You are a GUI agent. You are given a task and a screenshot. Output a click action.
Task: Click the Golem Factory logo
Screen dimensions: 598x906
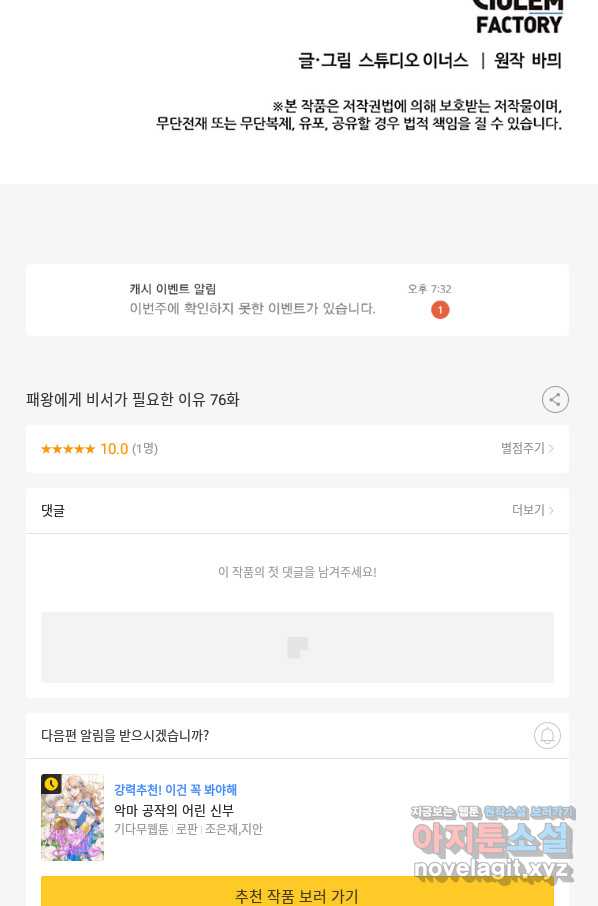518,17
